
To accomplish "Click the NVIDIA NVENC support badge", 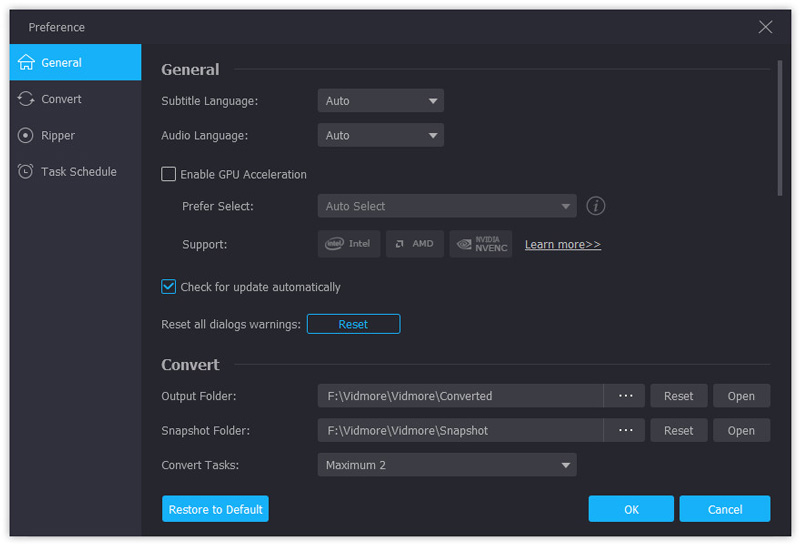I will [x=480, y=244].
